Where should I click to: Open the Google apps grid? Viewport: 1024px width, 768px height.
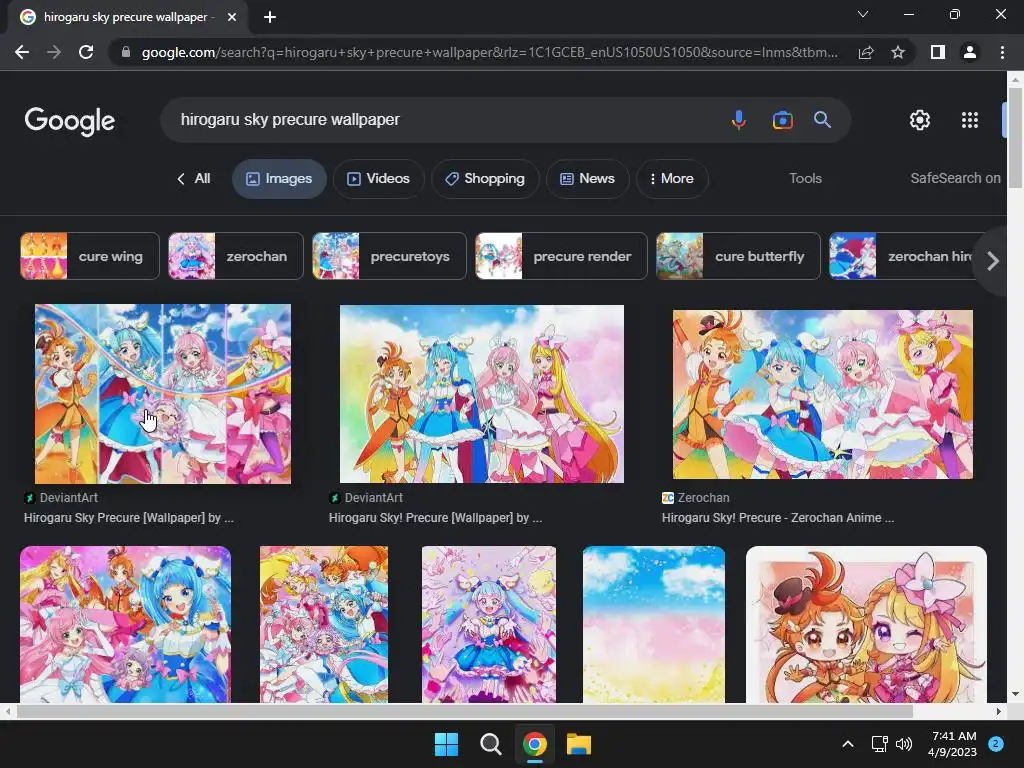[x=970, y=120]
